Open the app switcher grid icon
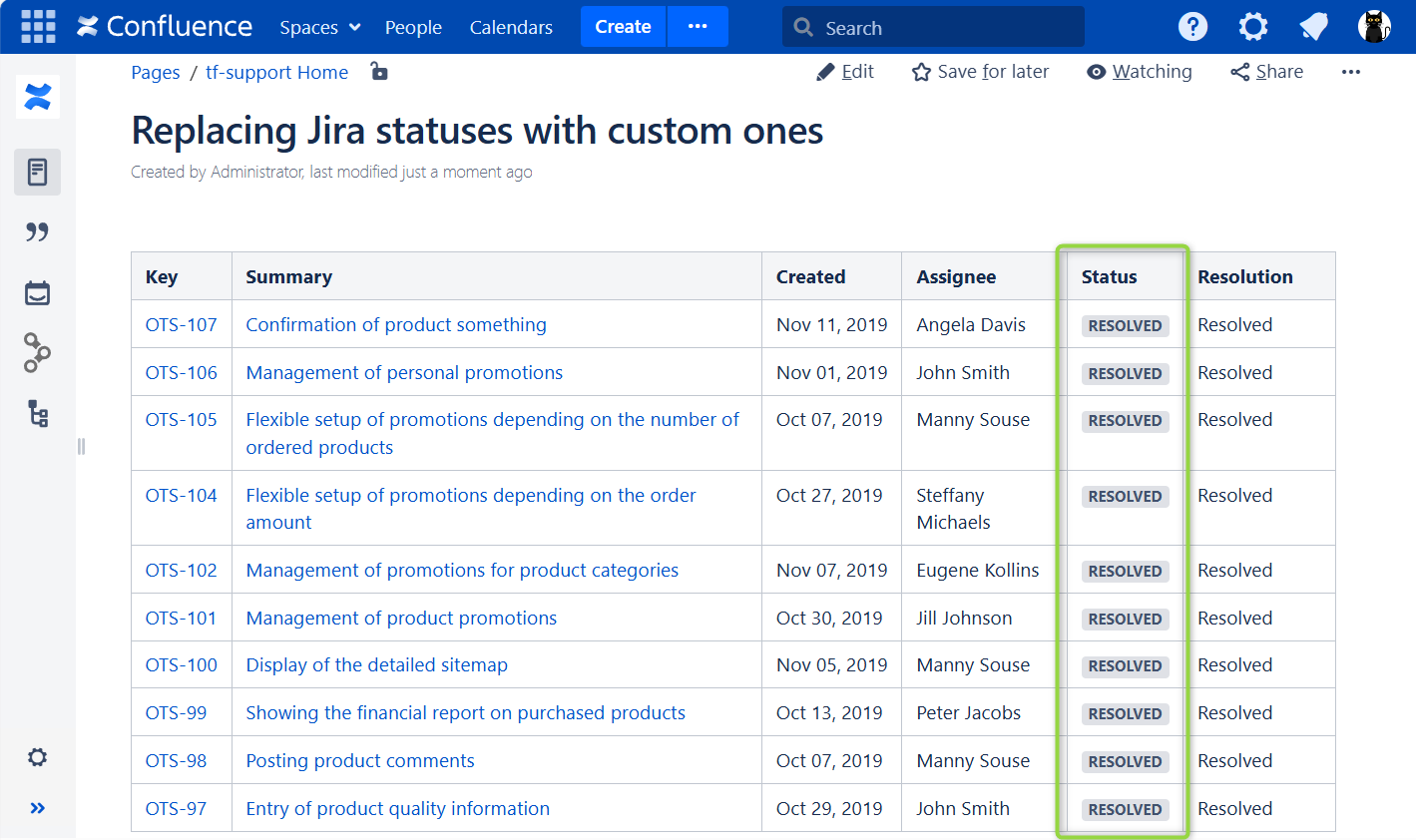This screenshot has width=1416, height=840. (x=38, y=27)
